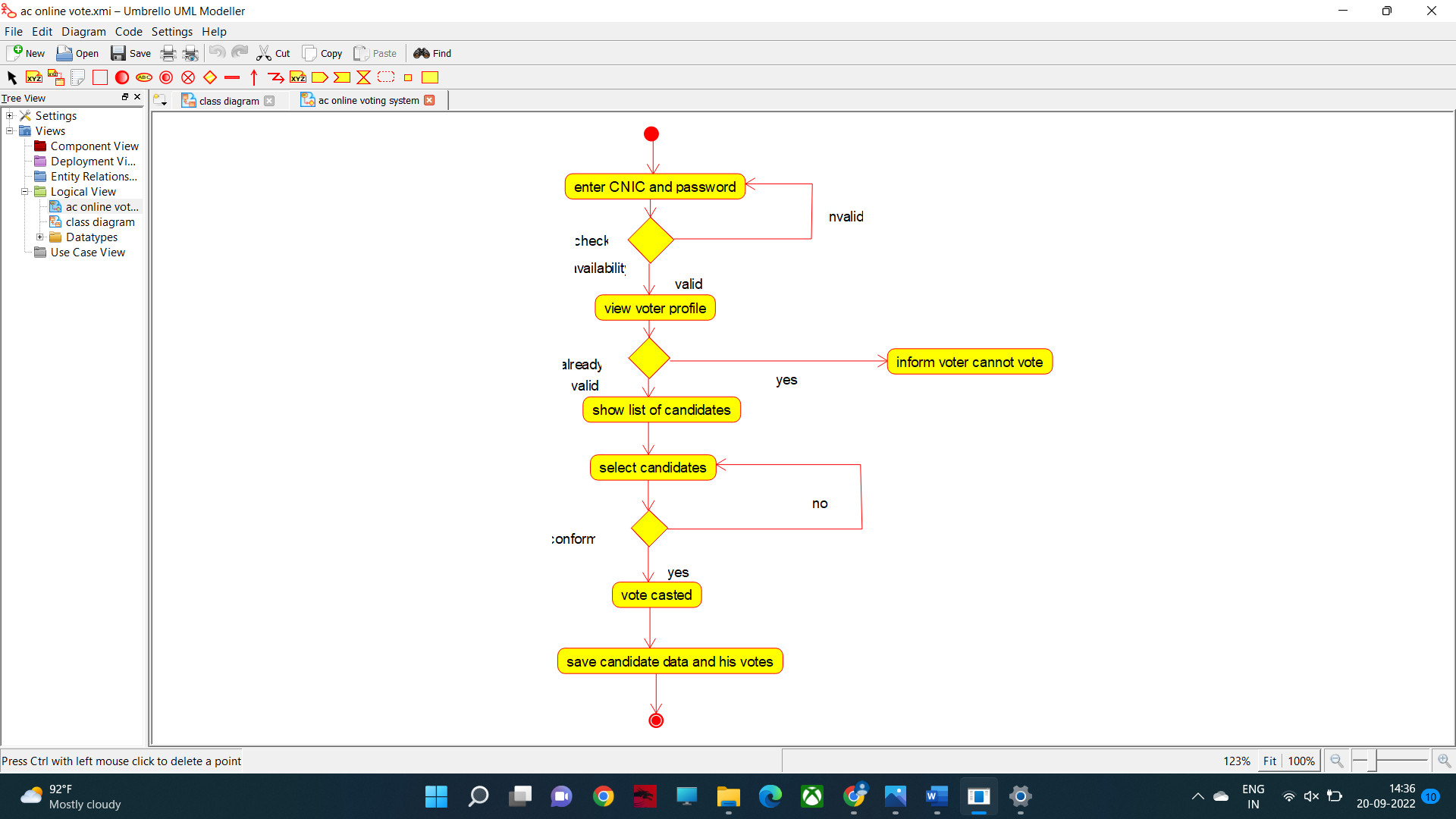Image resolution: width=1456 pixels, height=819 pixels.
Task: Click the Fit zoom button
Action: click(x=1270, y=761)
